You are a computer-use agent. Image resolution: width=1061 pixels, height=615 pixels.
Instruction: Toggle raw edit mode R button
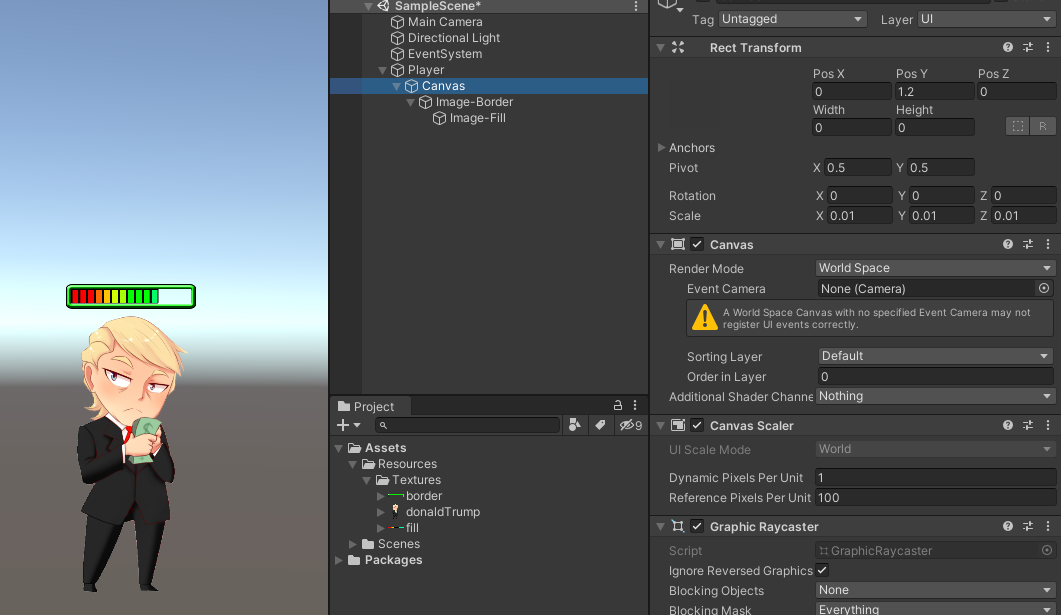[1043, 127]
